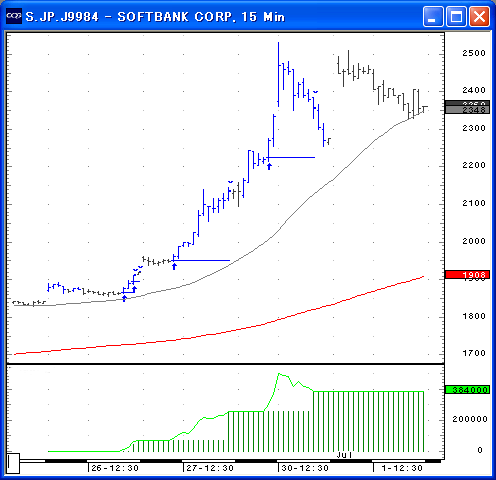The width and height of the screenshot is (496, 480).
Task: Click the green 384000 volume label
Action: pos(467,390)
